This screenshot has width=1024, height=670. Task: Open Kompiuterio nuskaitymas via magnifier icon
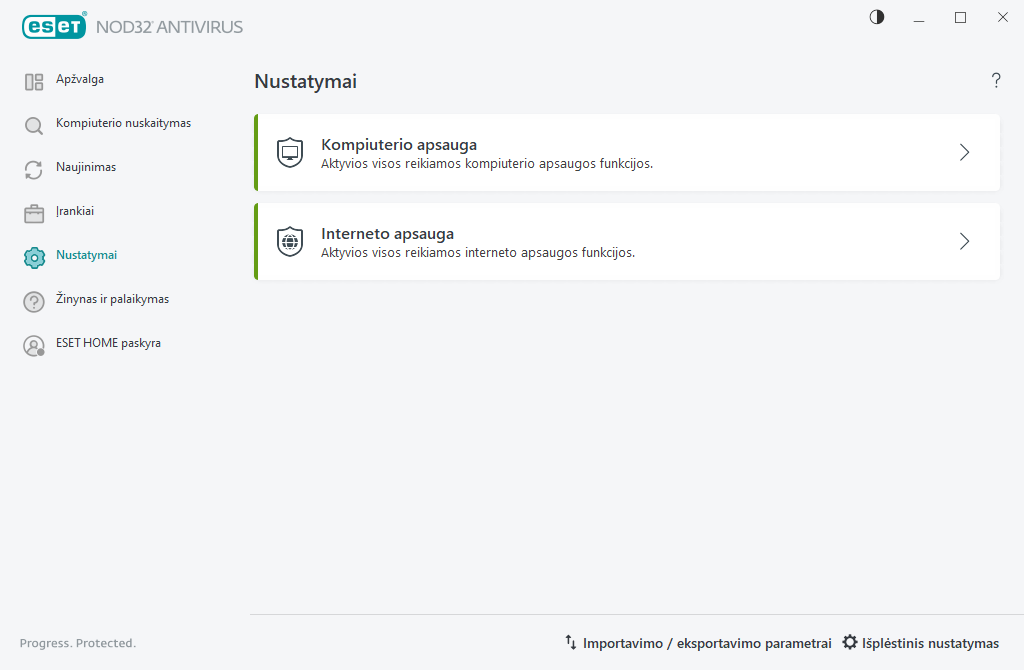click(33, 124)
